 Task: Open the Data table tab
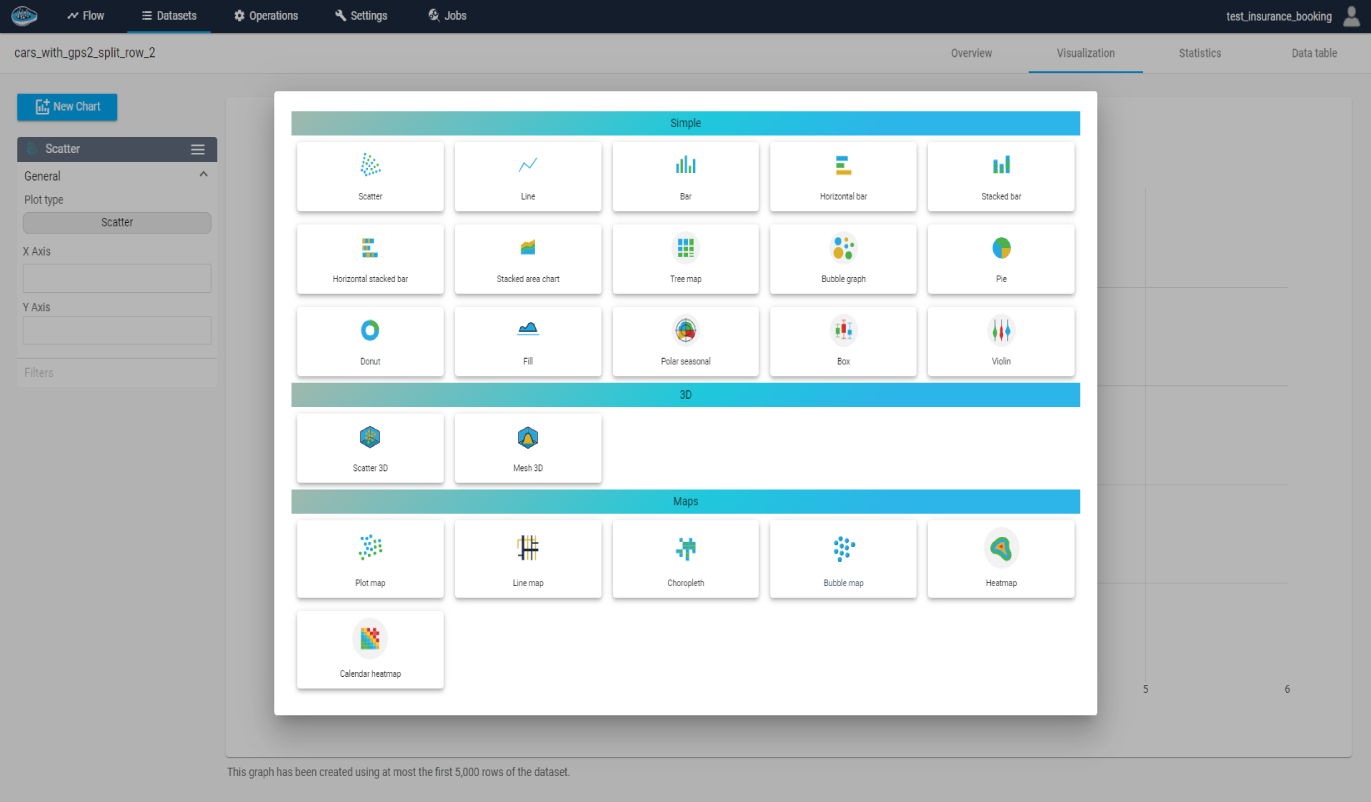pyautogui.click(x=1313, y=53)
